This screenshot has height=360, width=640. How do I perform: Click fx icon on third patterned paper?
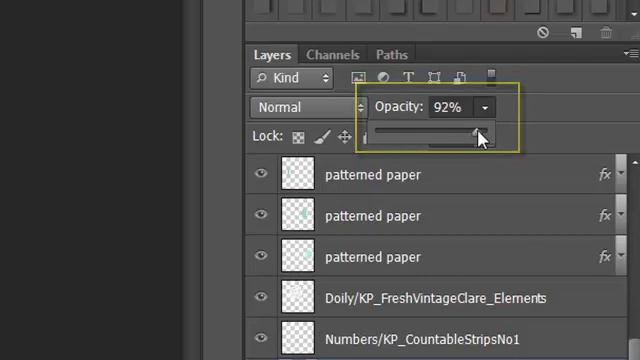[605, 257]
